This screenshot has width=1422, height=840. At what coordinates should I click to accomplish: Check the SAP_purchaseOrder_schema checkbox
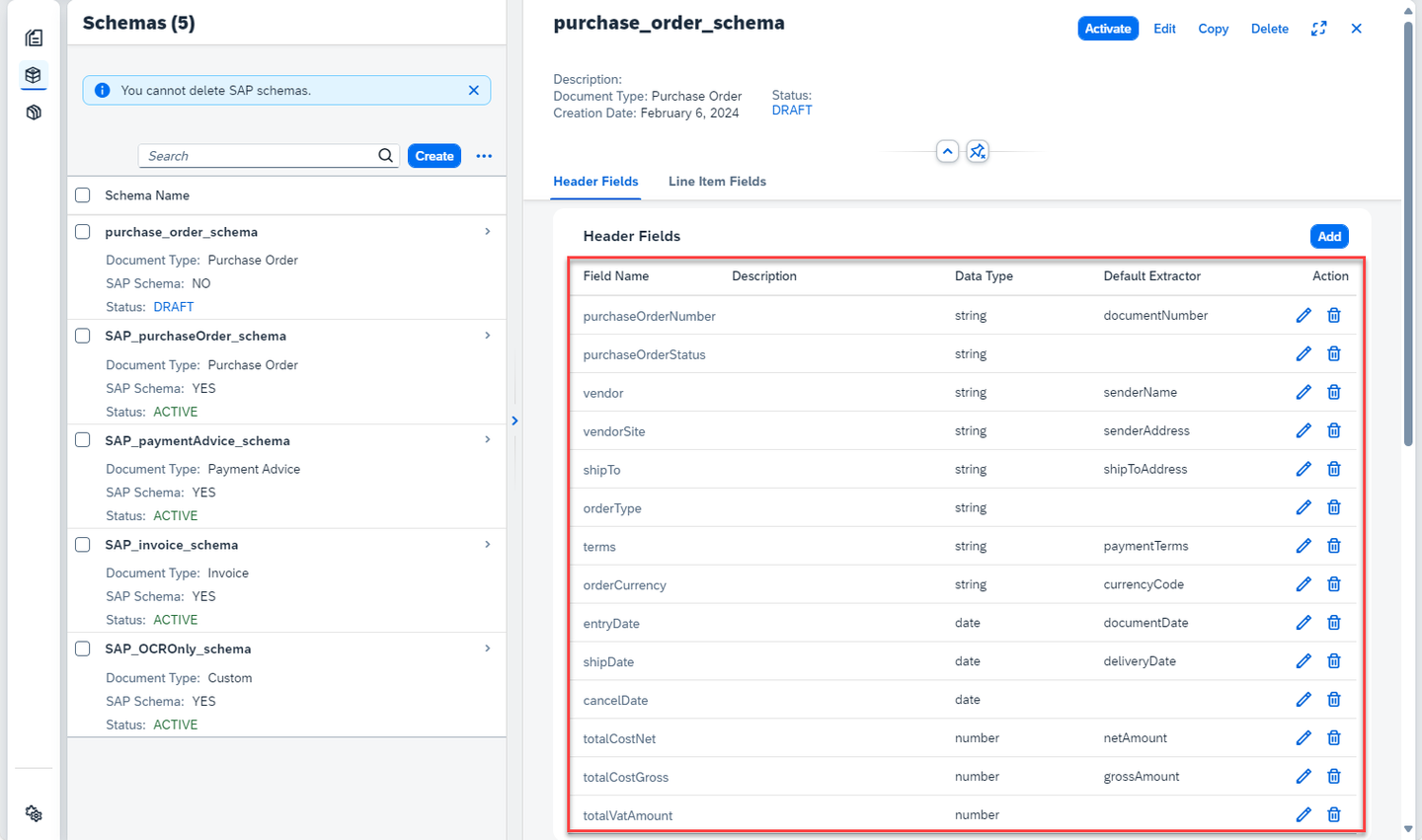(83, 336)
